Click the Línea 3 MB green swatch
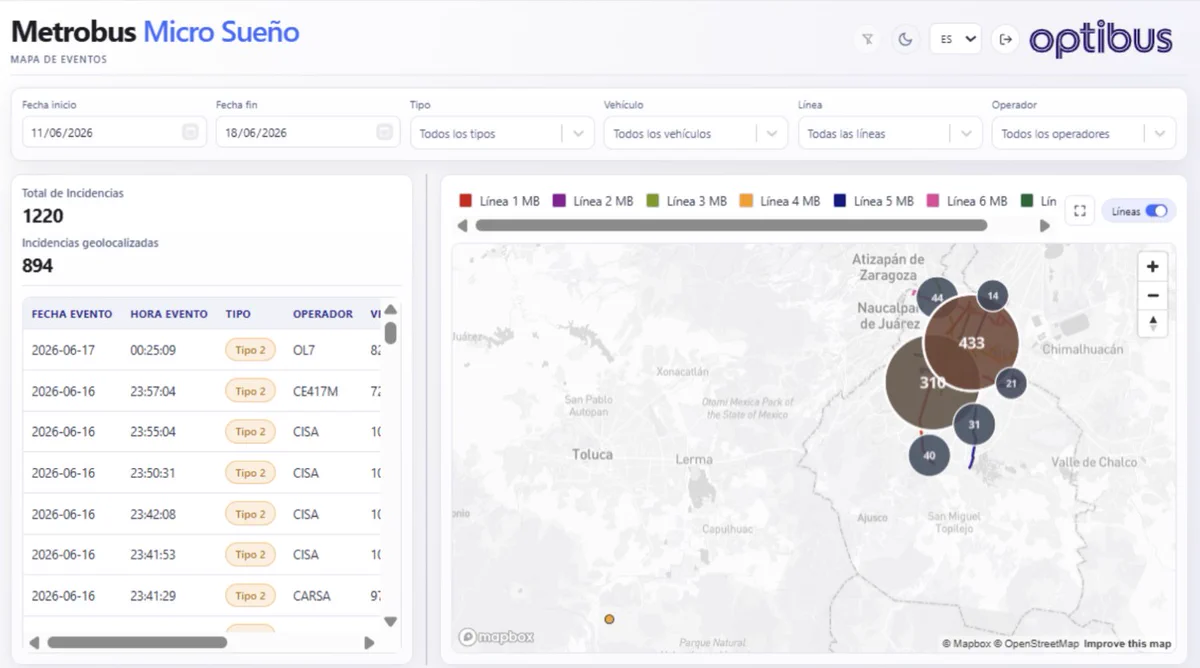Image resolution: width=1200 pixels, height=668 pixels. tap(653, 201)
